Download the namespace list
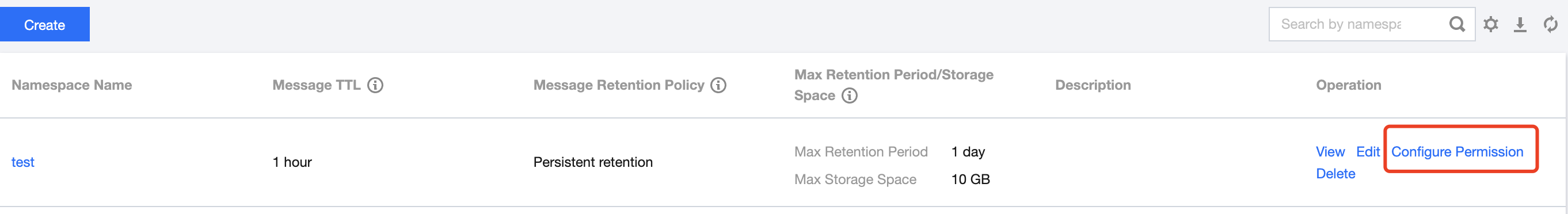Screen dimensions: 1568x214 pyautogui.click(x=1520, y=24)
